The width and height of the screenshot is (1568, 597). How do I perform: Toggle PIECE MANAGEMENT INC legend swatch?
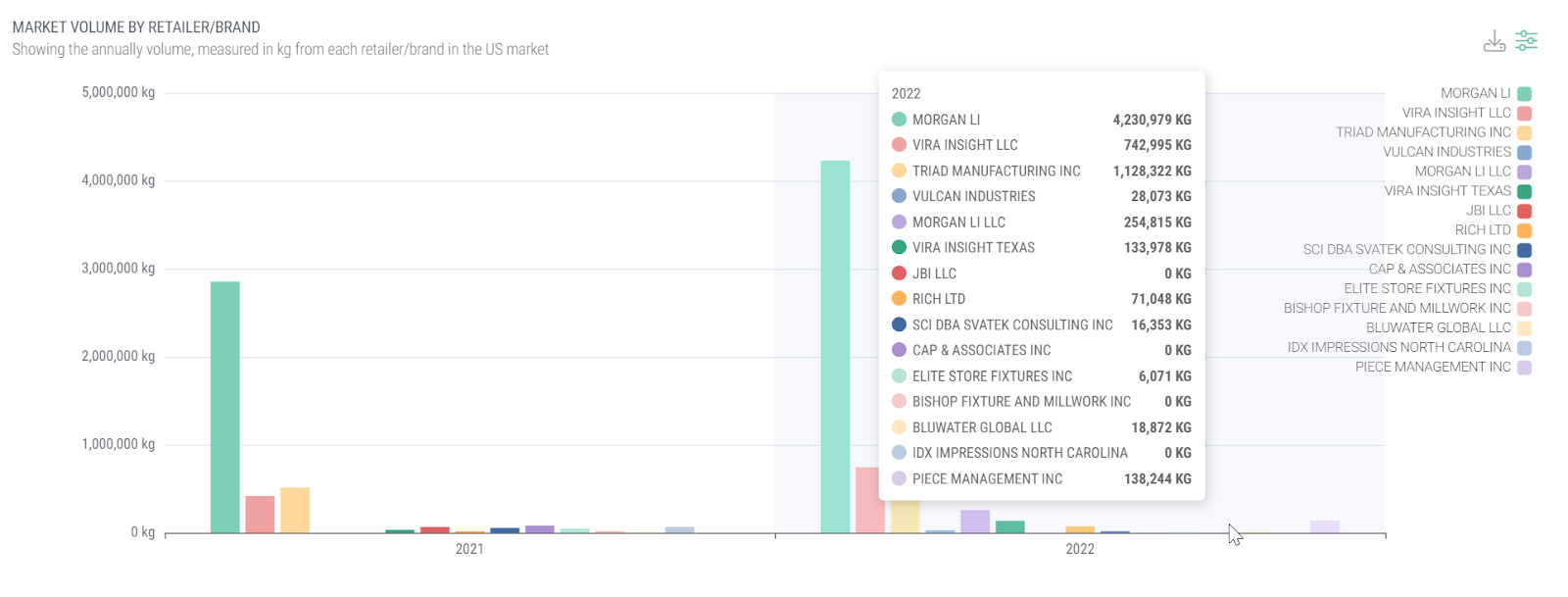coord(1524,368)
